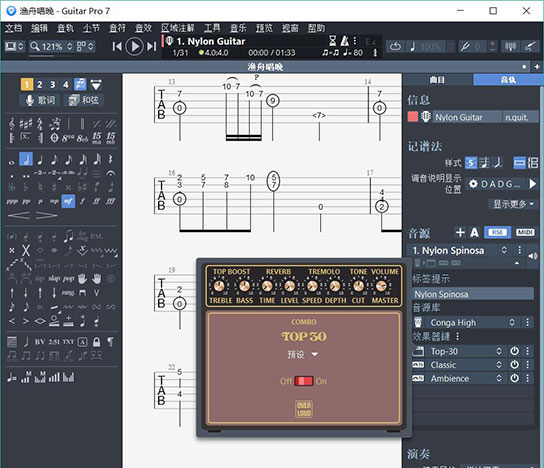Click the BV barre icon
544x468 pixels.
(x=40, y=342)
